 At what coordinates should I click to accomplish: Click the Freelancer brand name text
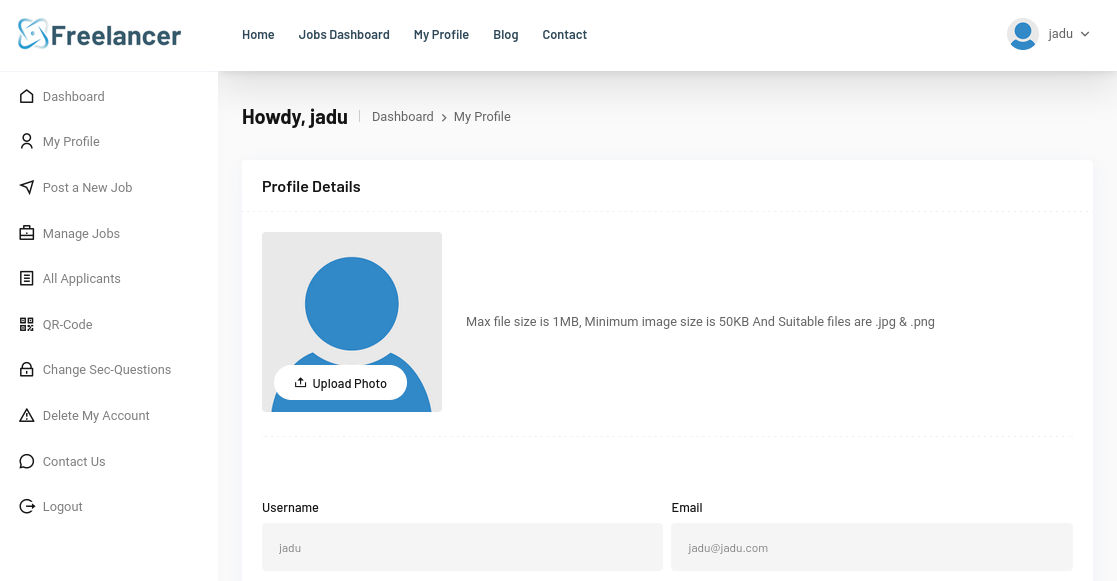click(116, 36)
